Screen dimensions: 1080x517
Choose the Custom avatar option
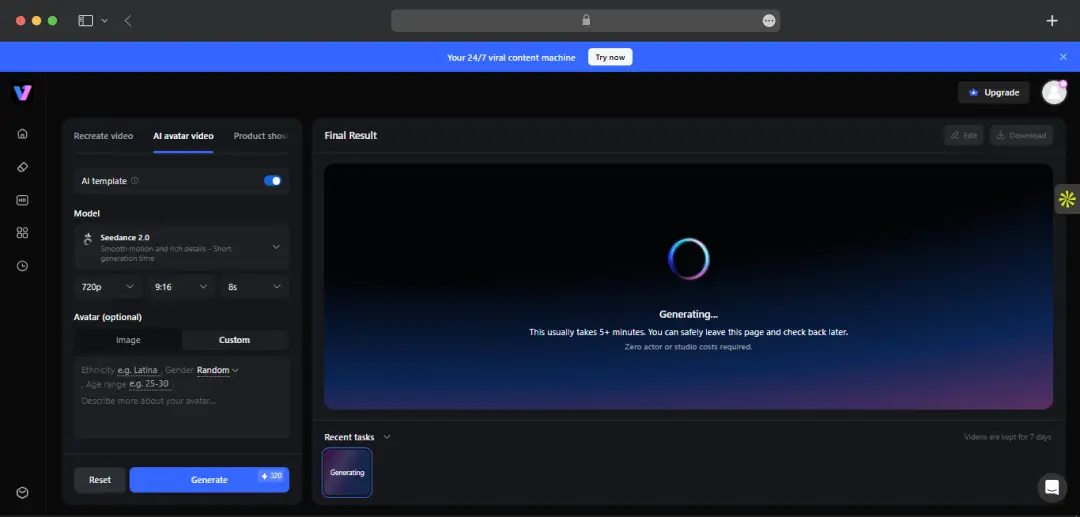[x=234, y=340]
